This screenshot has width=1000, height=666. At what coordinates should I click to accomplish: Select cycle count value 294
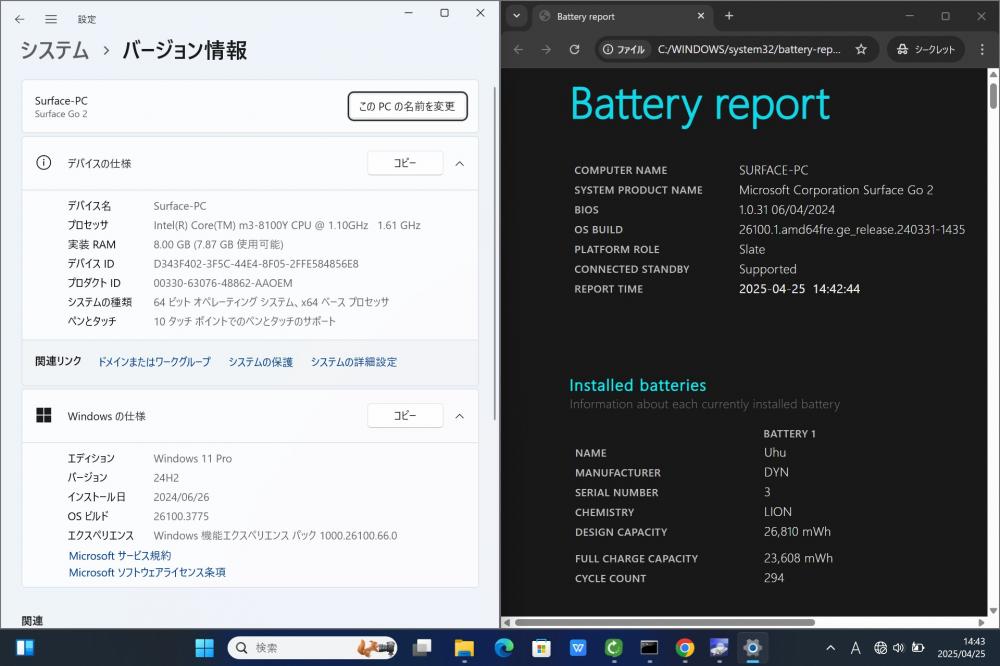(x=774, y=578)
